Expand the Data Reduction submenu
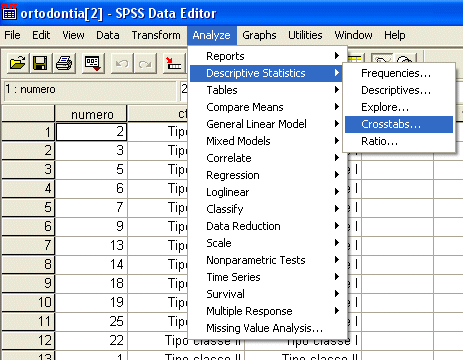Viewport: 463px width, 360px height. tap(267, 226)
